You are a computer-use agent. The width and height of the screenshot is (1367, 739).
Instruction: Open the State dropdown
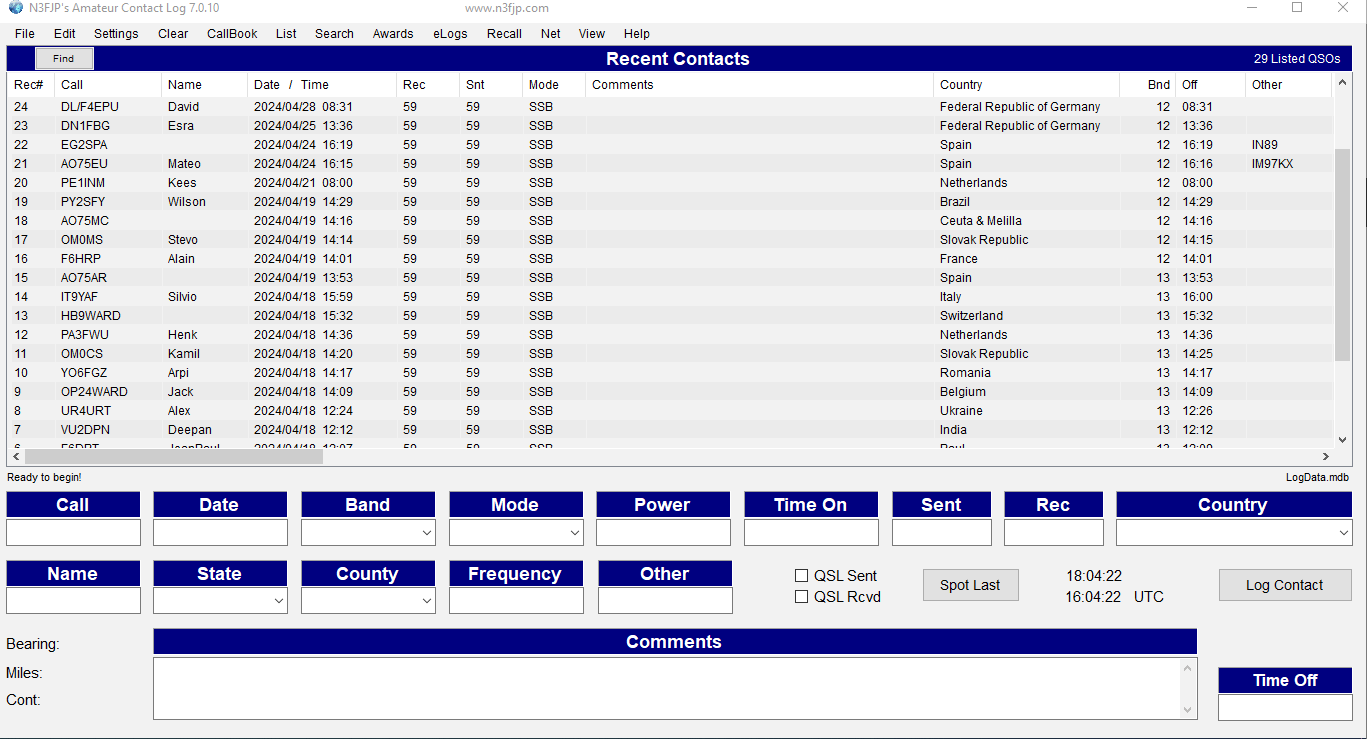tap(278, 601)
